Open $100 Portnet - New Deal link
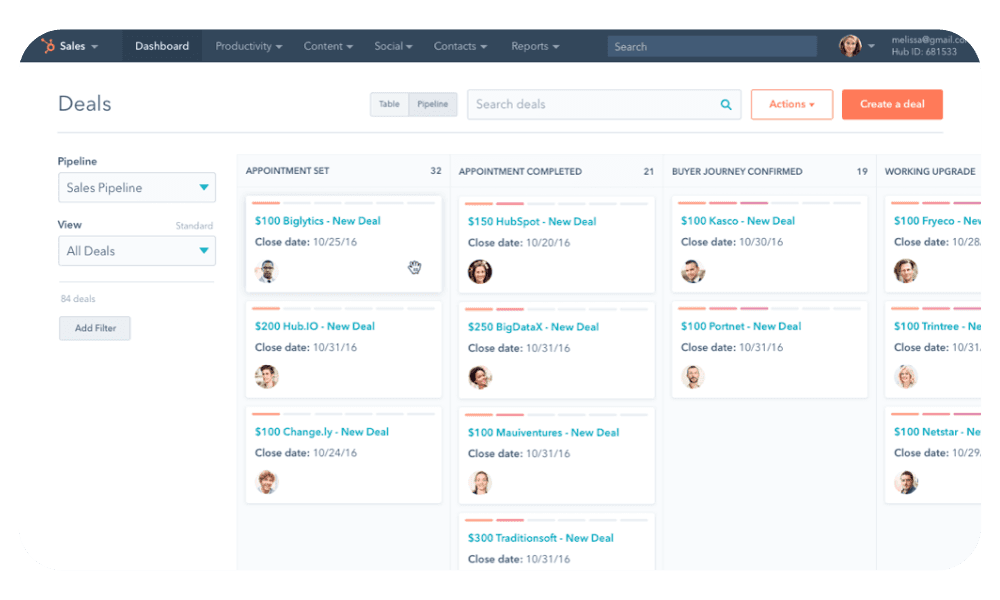The height and width of the screenshot is (600, 1000). click(x=741, y=326)
